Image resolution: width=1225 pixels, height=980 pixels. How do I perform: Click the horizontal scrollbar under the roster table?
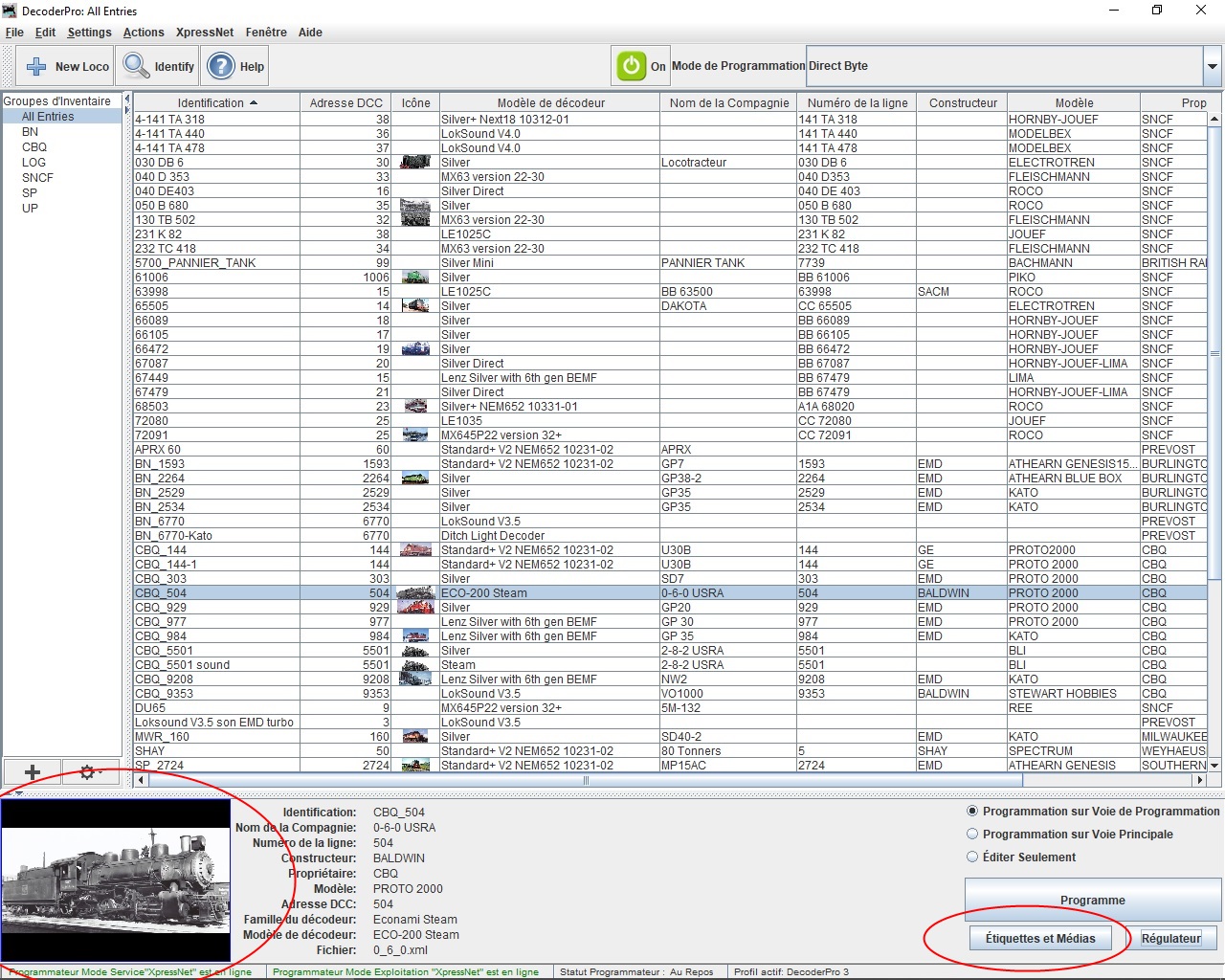click(x=586, y=780)
